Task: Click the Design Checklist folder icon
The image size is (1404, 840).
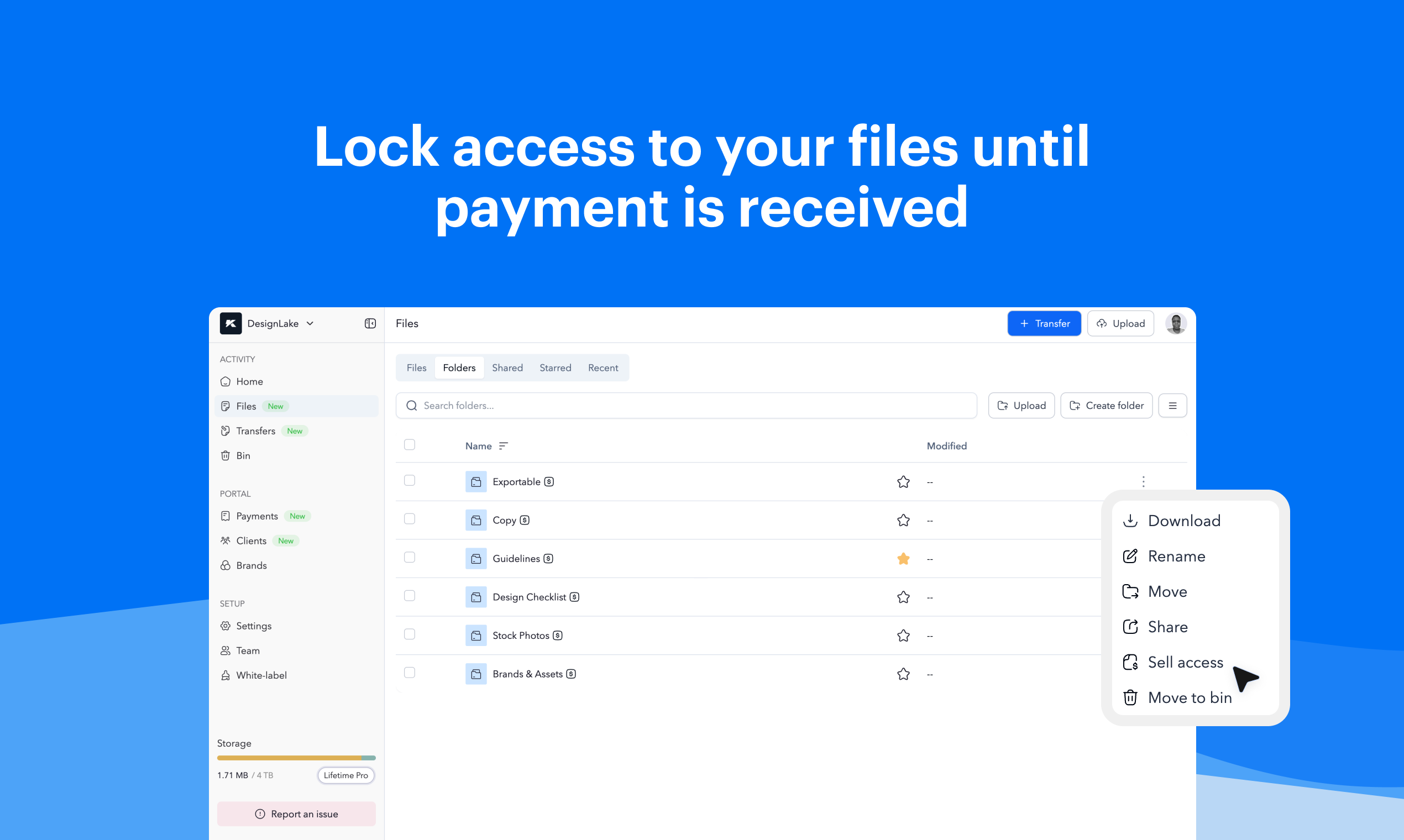Action: point(475,597)
